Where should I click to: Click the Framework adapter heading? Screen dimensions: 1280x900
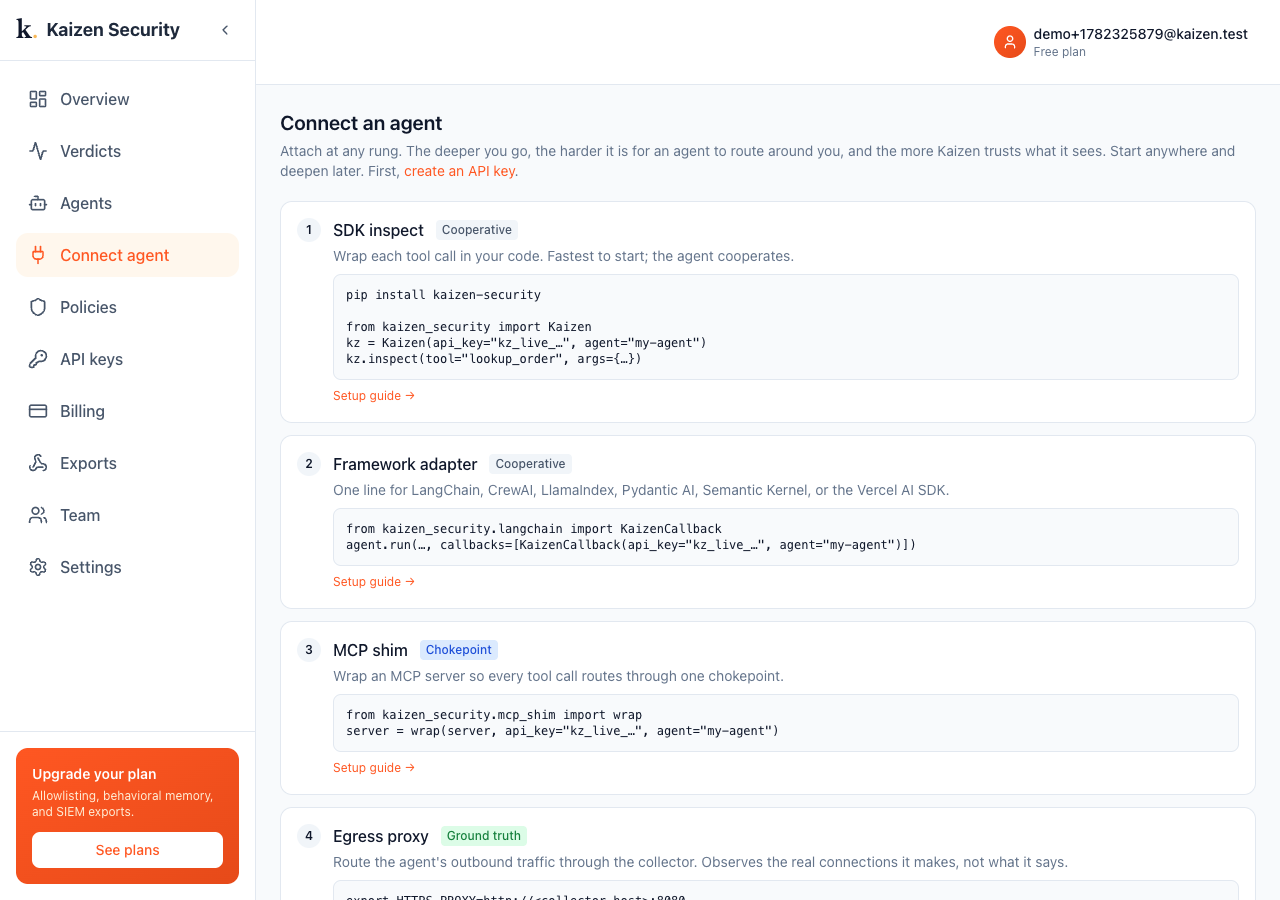(x=405, y=464)
